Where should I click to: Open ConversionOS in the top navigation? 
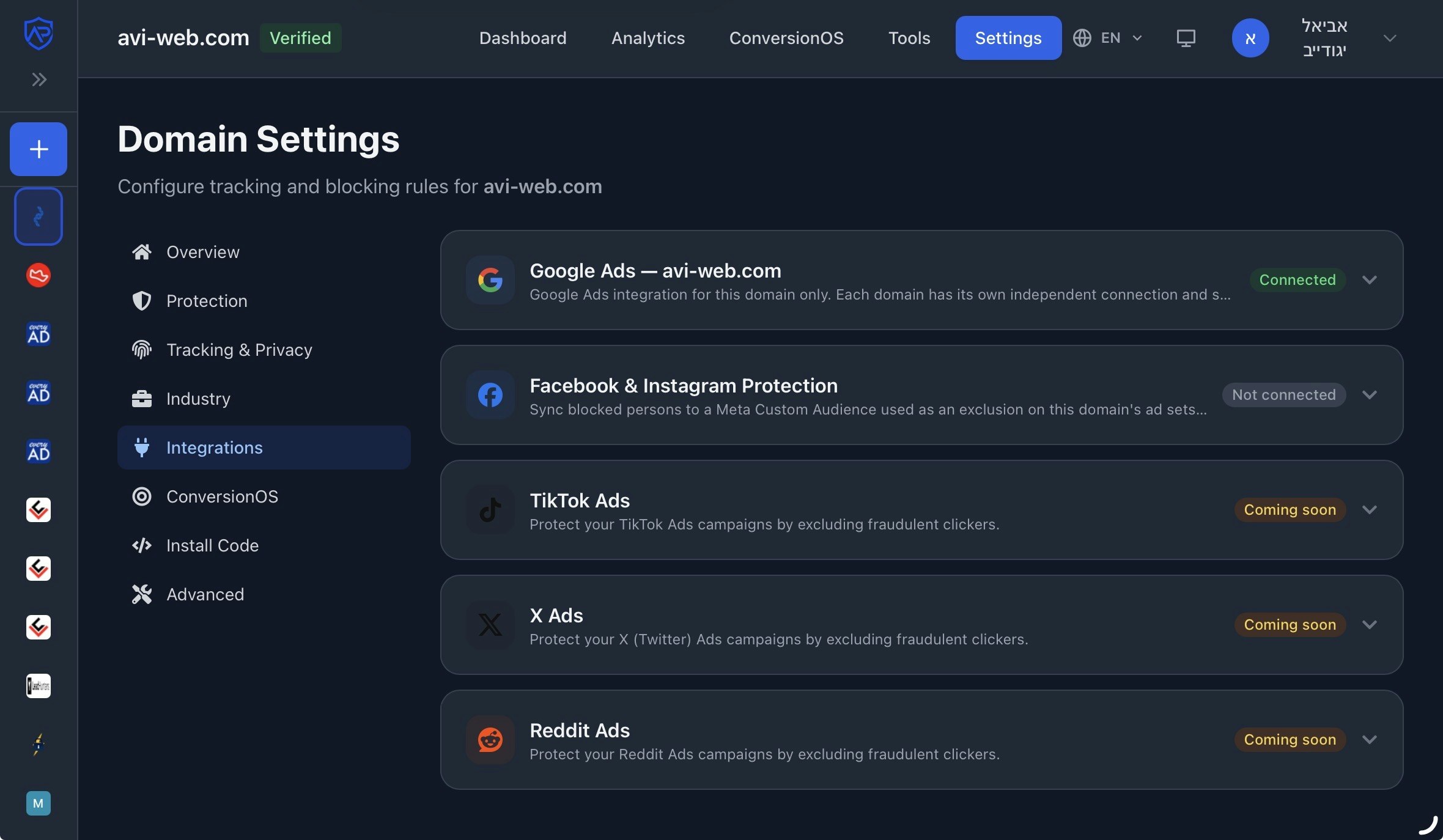pos(786,38)
